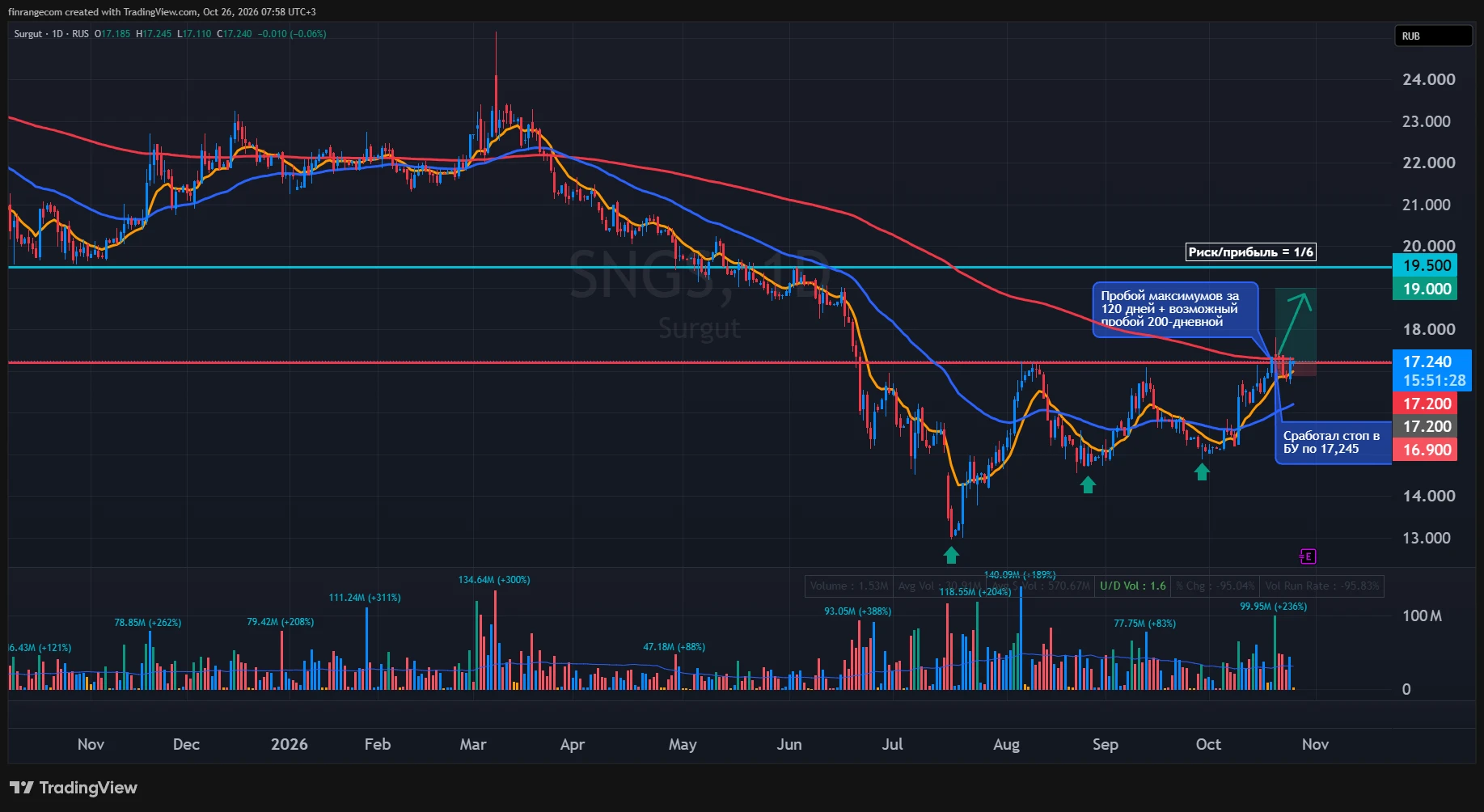This screenshot has width=1484, height=812.
Task: Select the green up arrow under July low
Action: tap(951, 555)
